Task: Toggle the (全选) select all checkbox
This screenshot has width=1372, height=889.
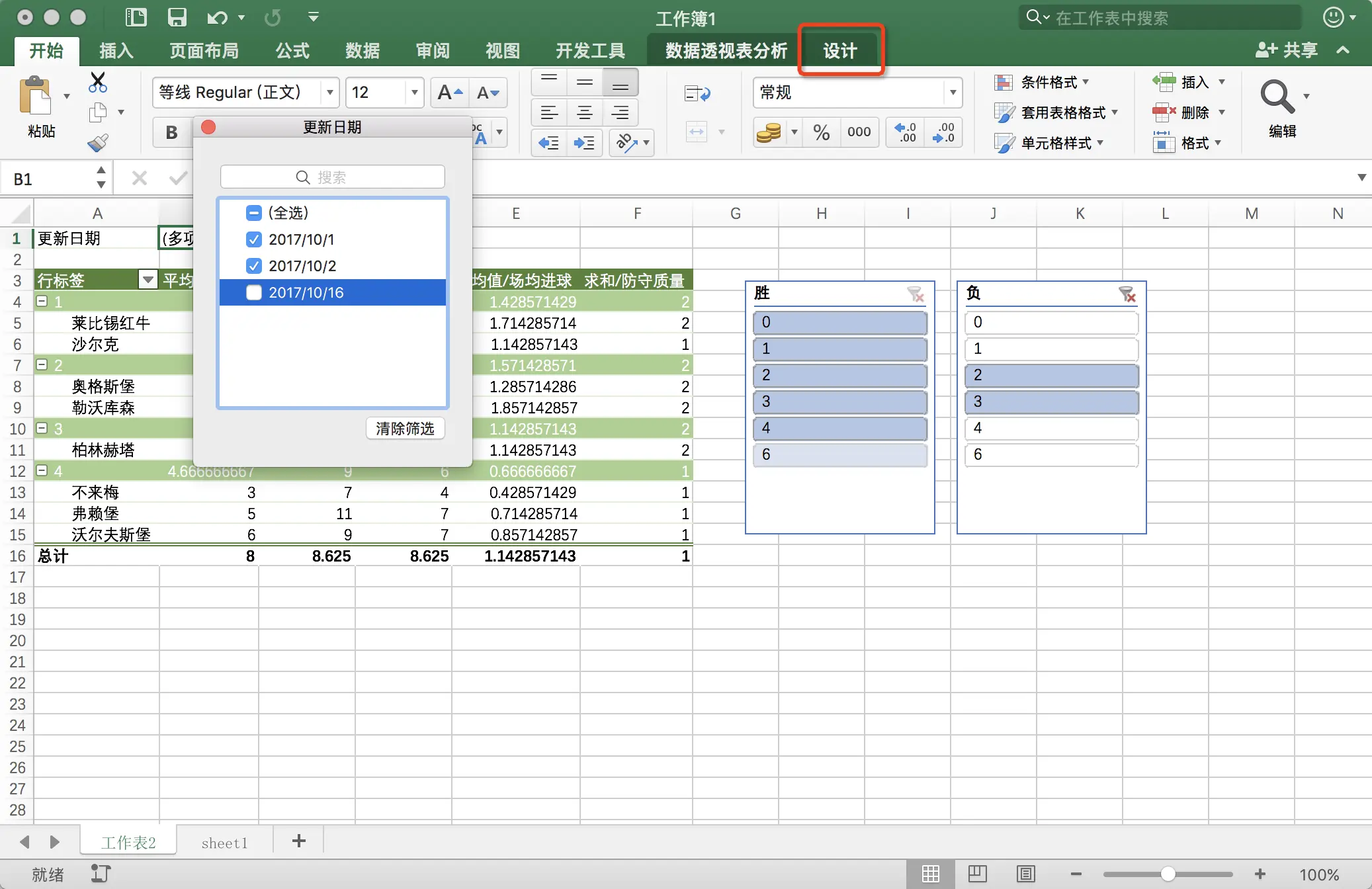Action: [254, 213]
